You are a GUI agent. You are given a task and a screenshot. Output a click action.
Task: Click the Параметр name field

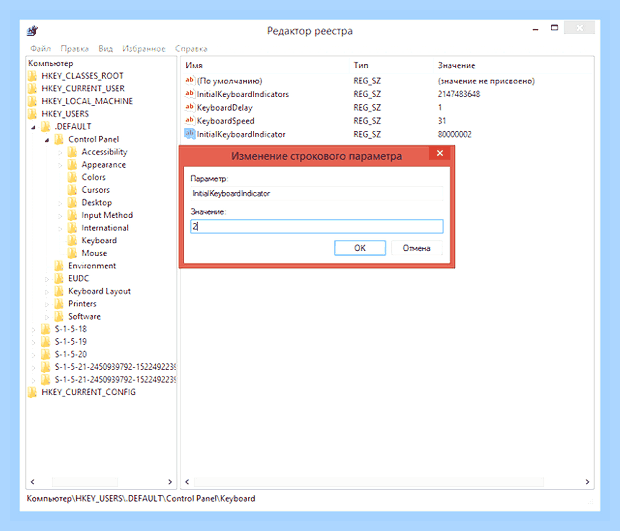[x=317, y=193]
